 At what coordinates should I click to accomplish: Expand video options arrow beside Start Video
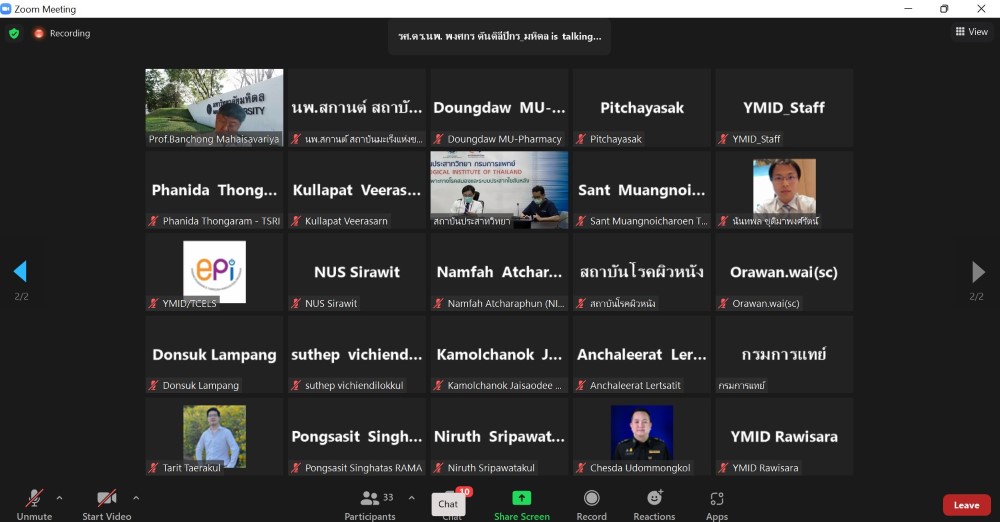[136, 497]
